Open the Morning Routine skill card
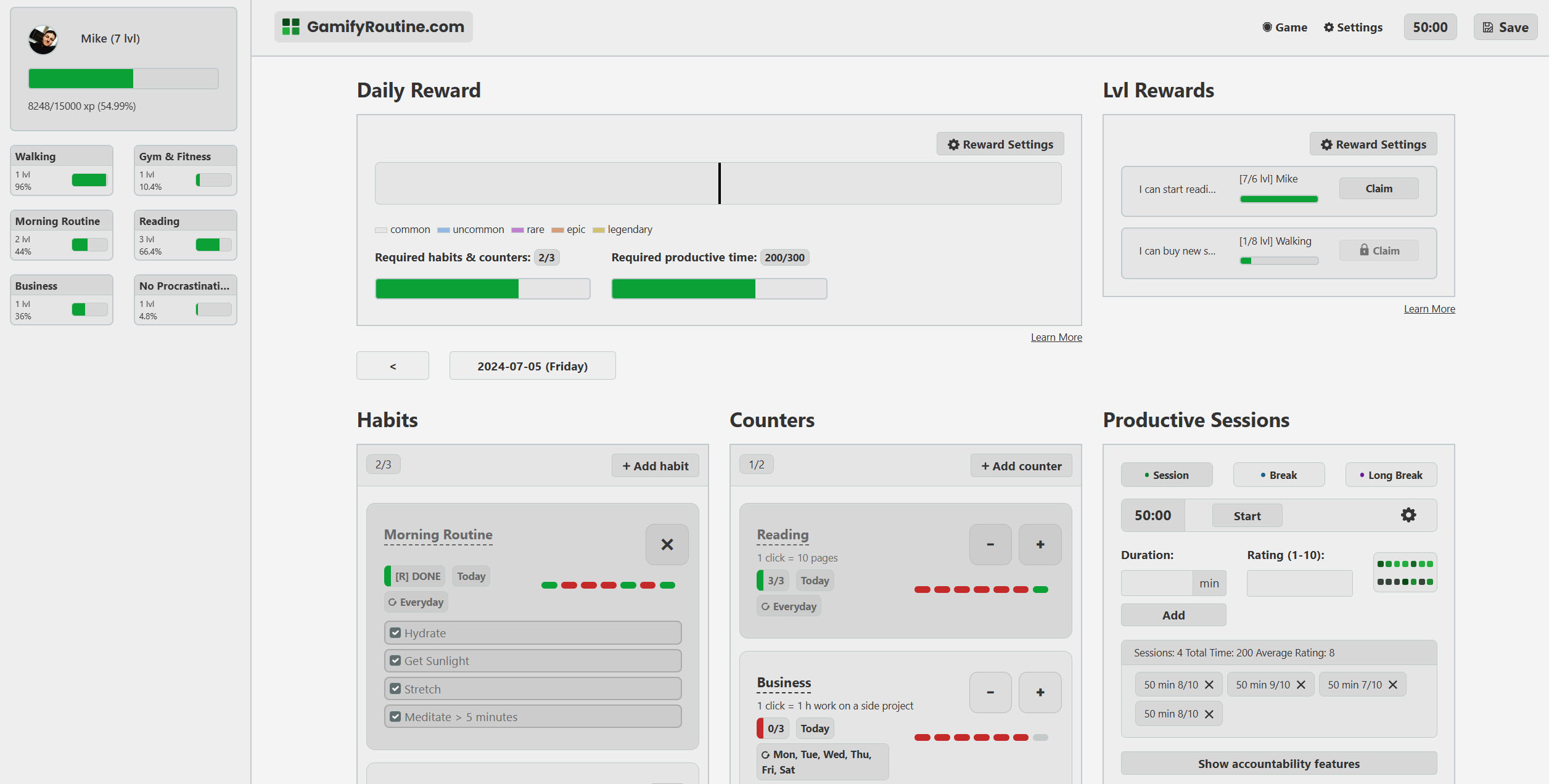 [62, 235]
